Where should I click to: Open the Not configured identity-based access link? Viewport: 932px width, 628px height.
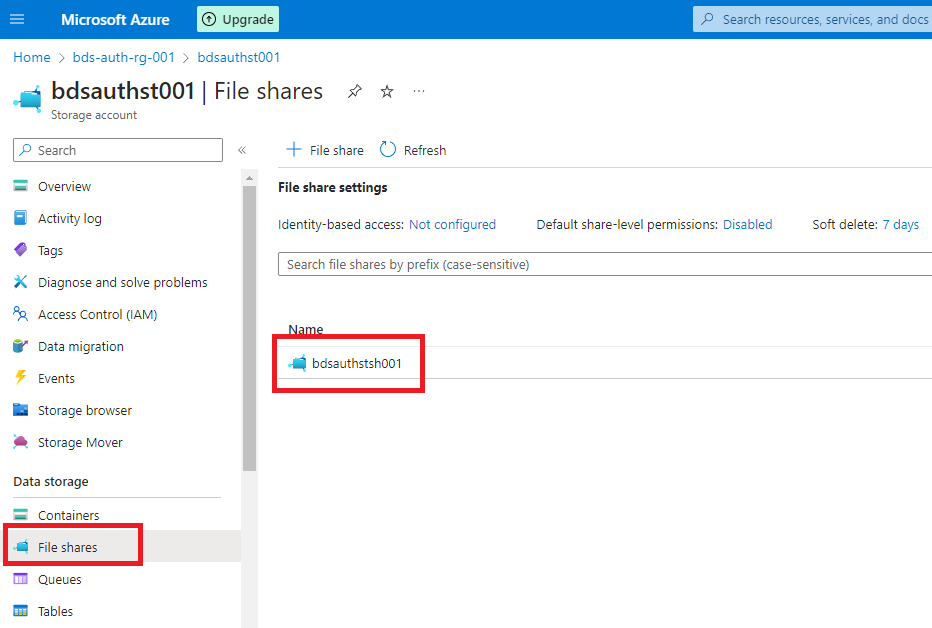[452, 225]
